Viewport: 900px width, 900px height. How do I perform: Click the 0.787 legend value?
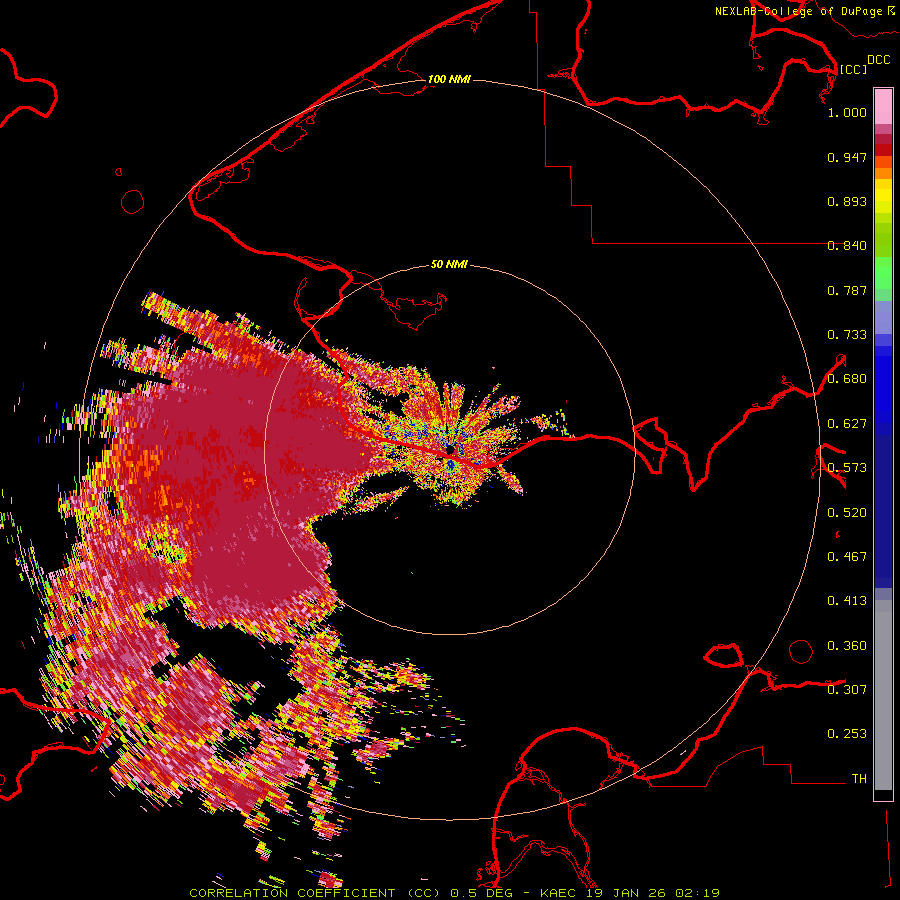tap(847, 290)
